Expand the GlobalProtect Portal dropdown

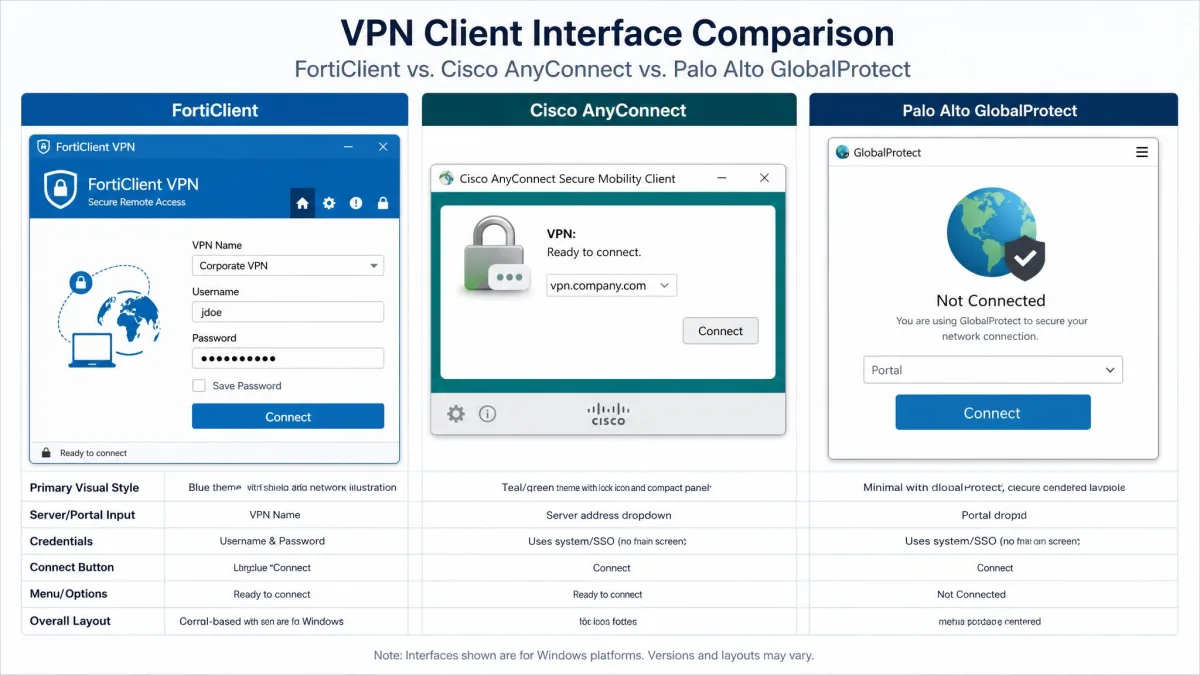(x=993, y=370)
